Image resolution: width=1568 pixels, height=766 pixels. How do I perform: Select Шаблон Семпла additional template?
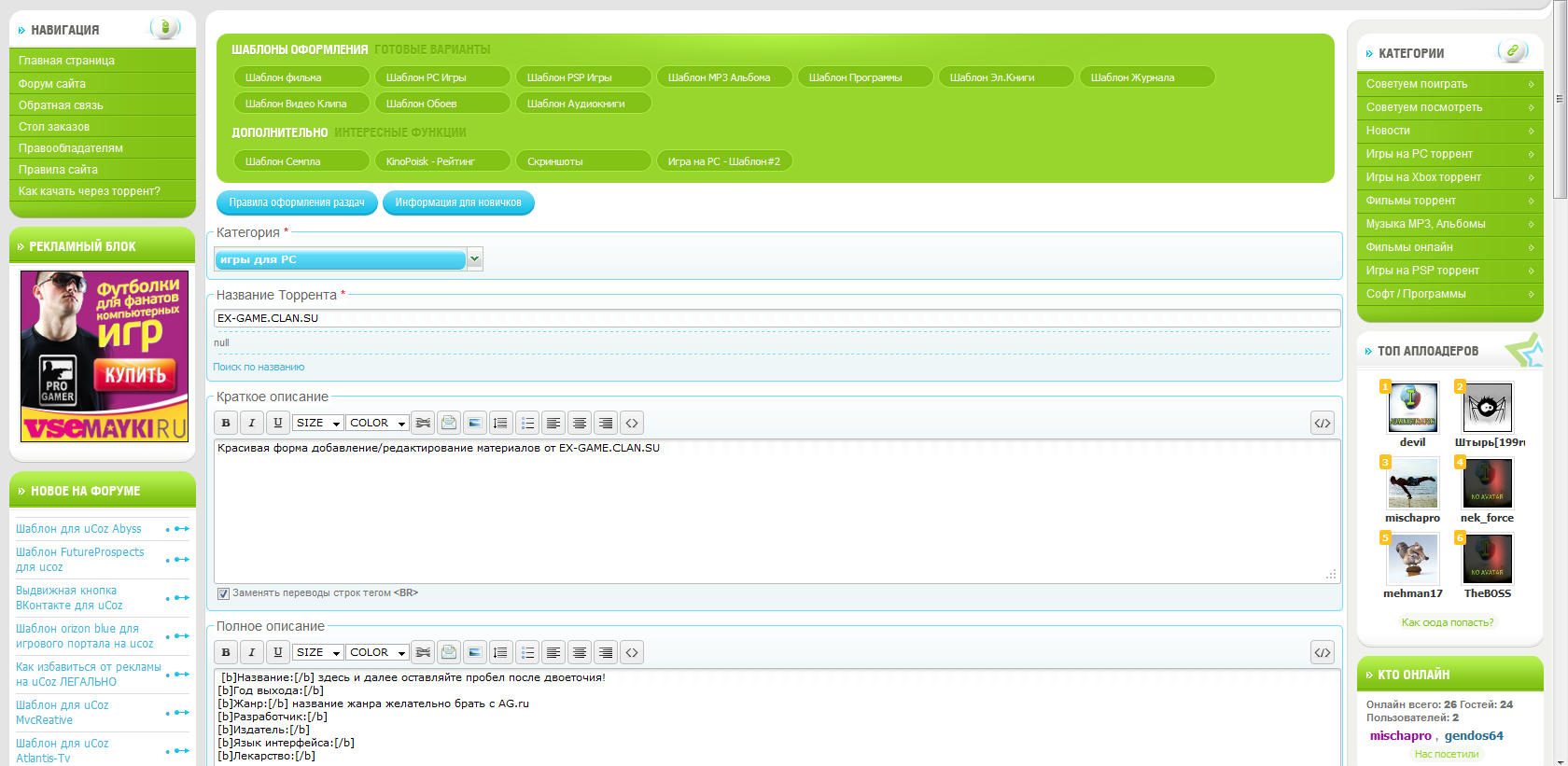click(x=301, y=161)
